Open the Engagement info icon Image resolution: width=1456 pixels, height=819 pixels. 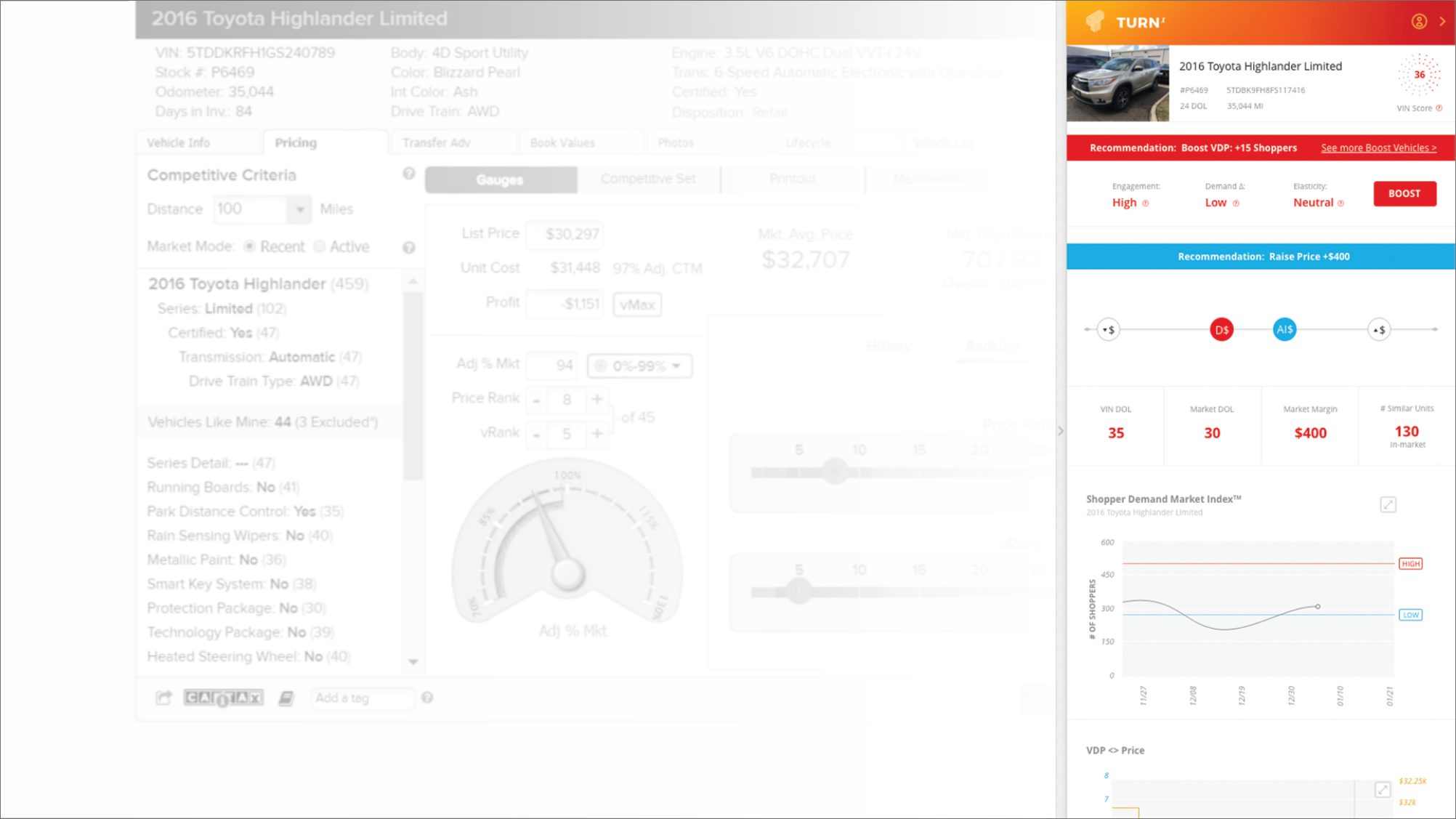coord(1146,203)
